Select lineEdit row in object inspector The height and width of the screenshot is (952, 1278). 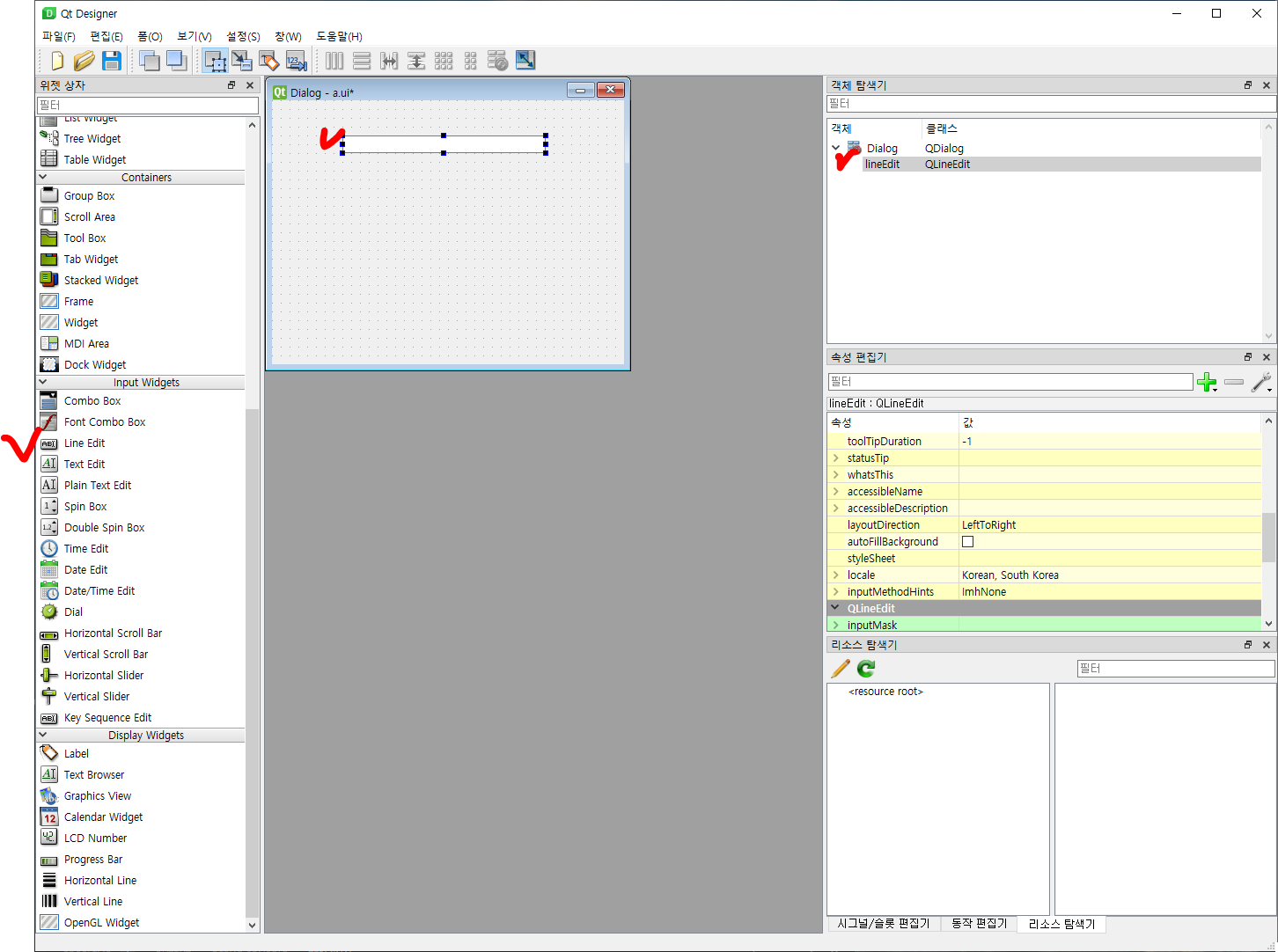1045,165
